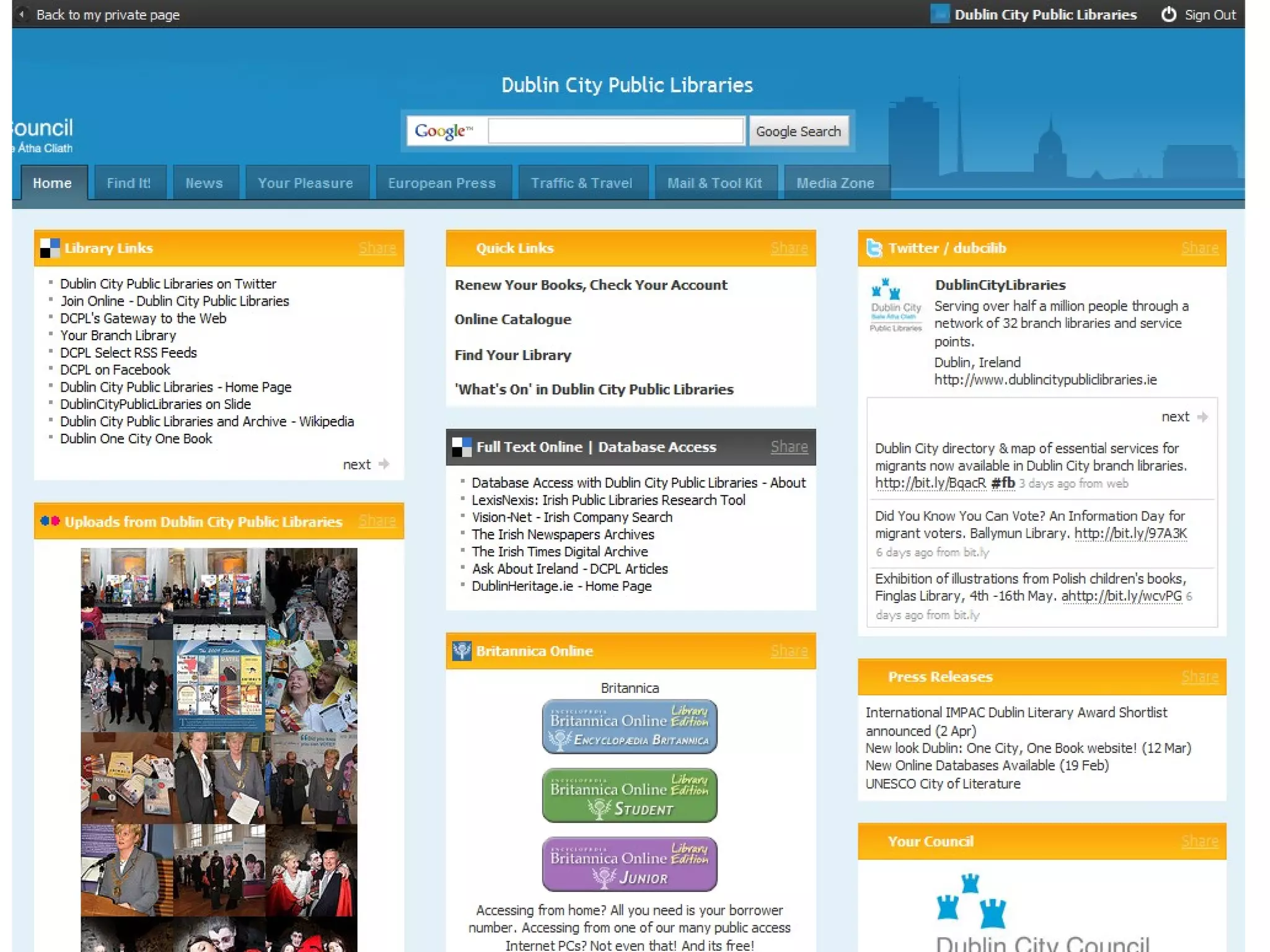Open Renew Your Books, Check Your Account link
Screen dimensions: 1270x952
click(x=590, y=285)
